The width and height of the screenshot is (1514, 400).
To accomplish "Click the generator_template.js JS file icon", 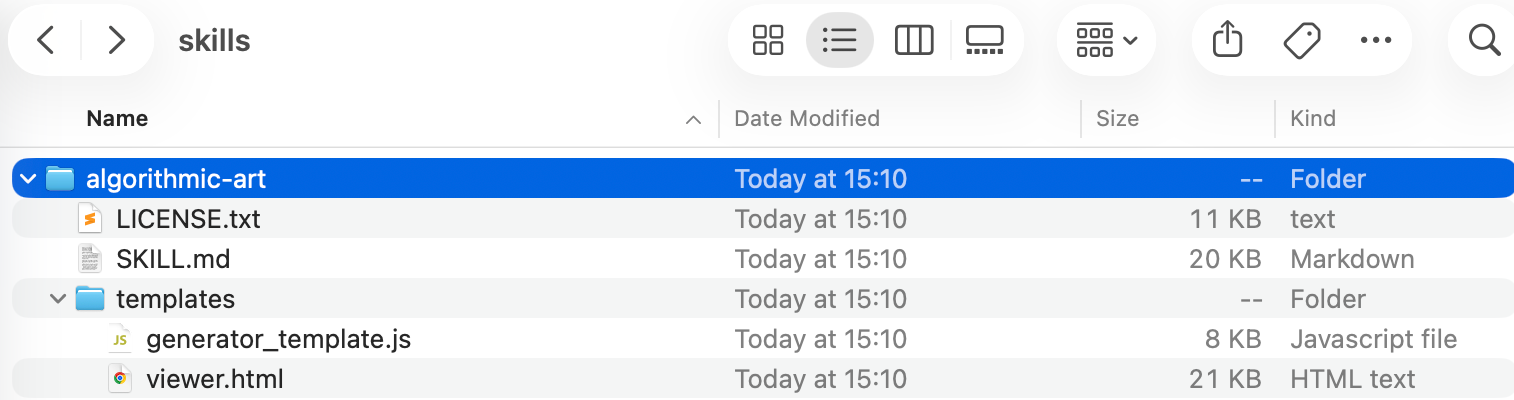I will click(120, 339).
